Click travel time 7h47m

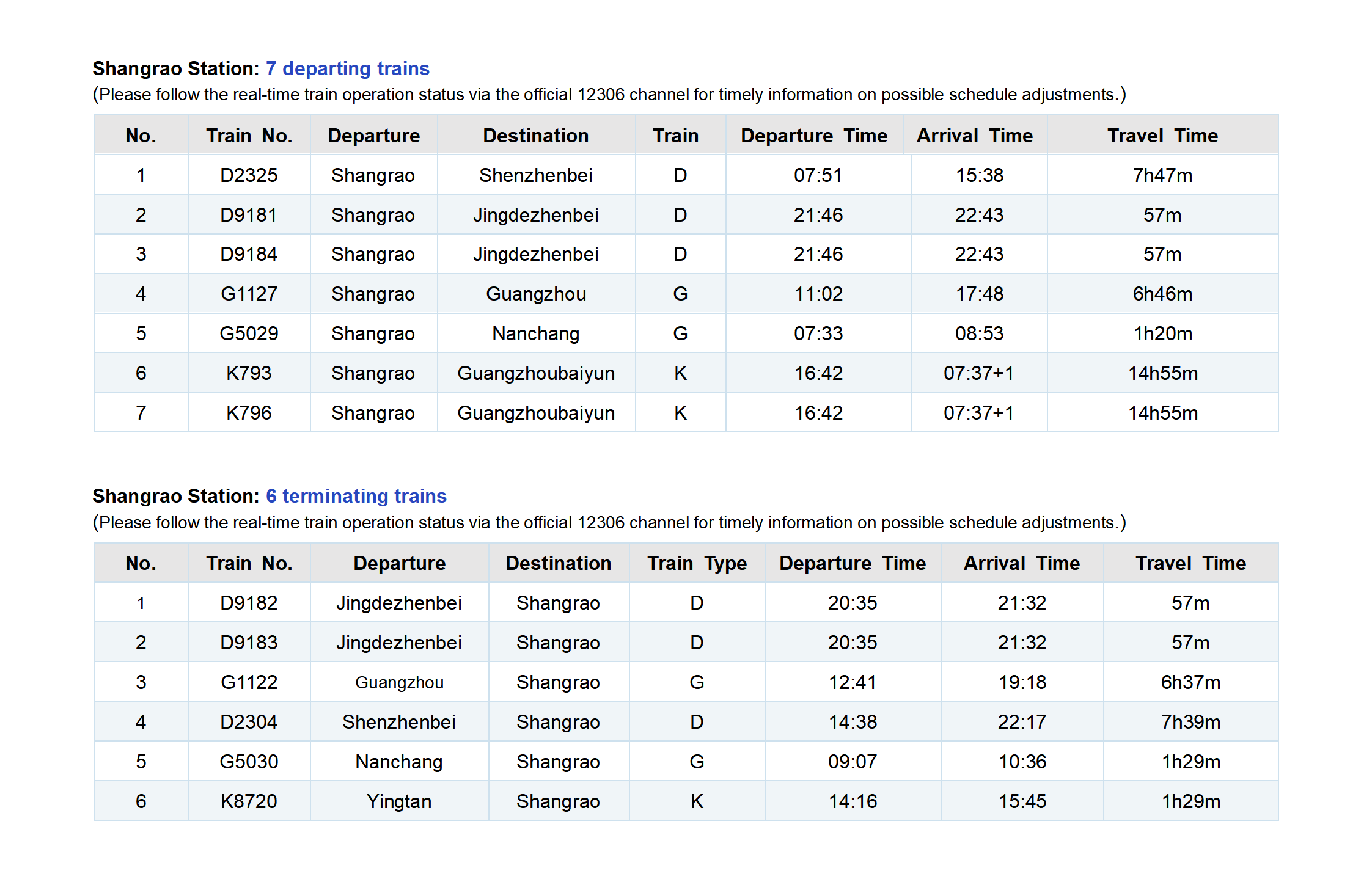click(1162, 175)
